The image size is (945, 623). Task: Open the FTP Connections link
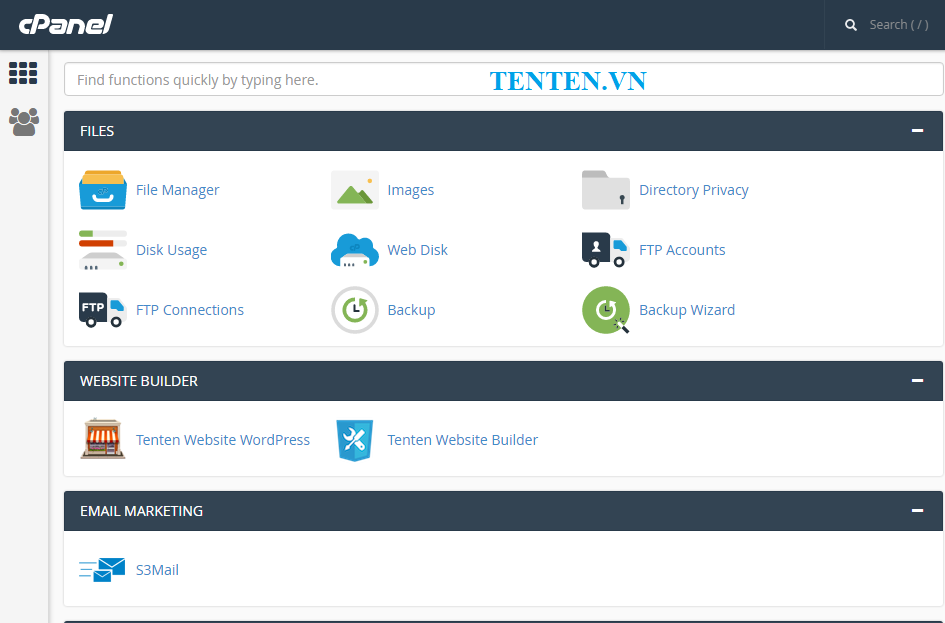tap(190, 310)
